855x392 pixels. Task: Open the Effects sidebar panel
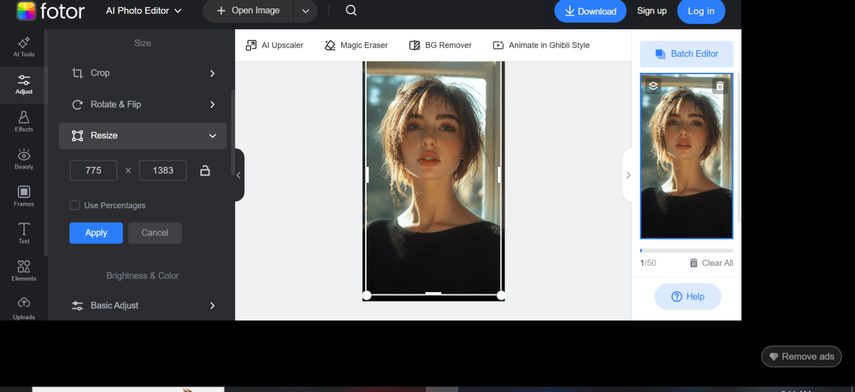24,122
